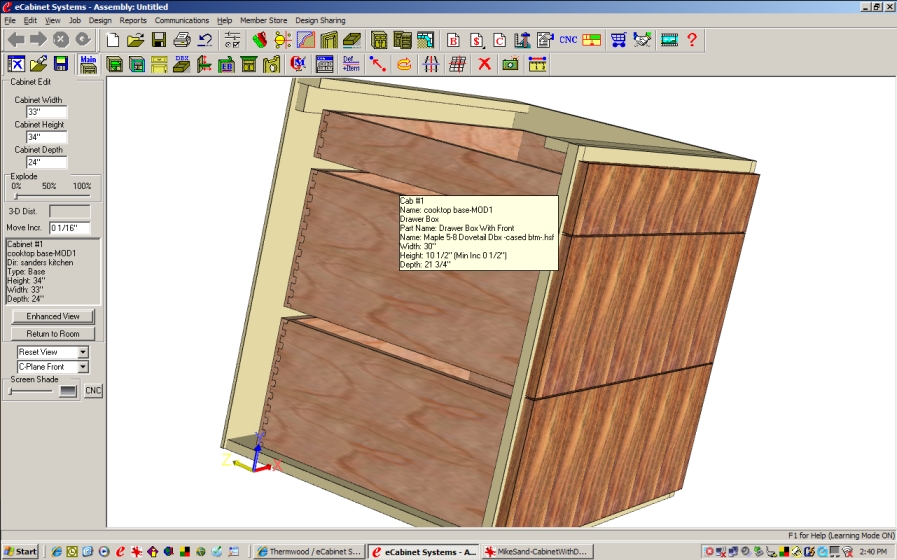Image resolution: width=897 pixels, height=560 pixels.
Task: Click the filmstrip presentation icon
Action: (669, 40)
